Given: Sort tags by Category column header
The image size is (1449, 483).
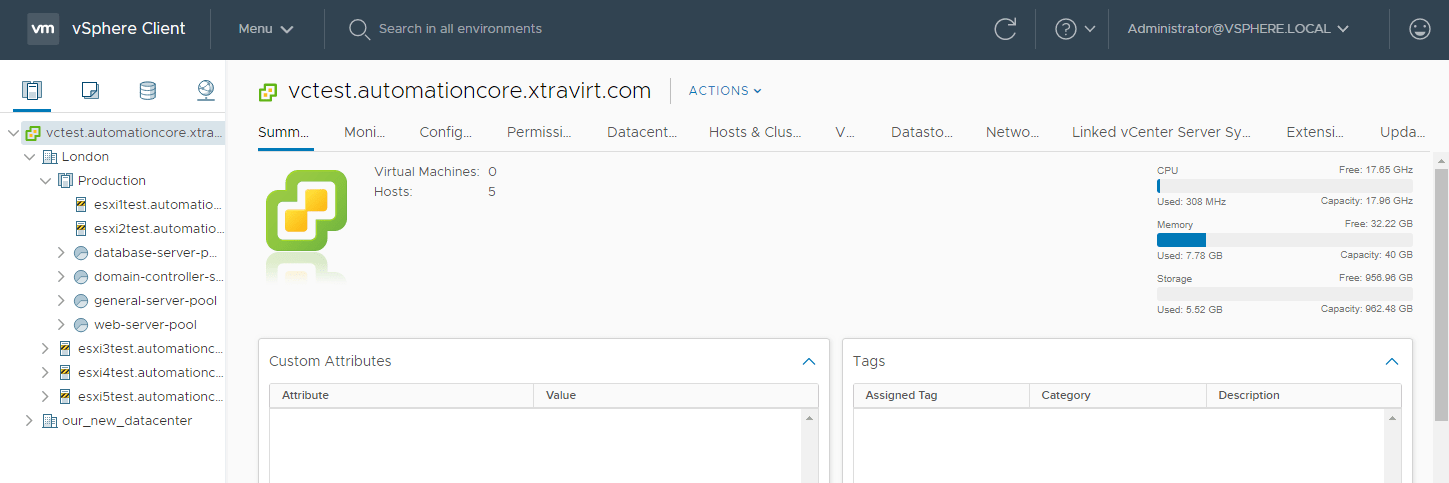Looking at the screenshot, I should (1118, 395).
